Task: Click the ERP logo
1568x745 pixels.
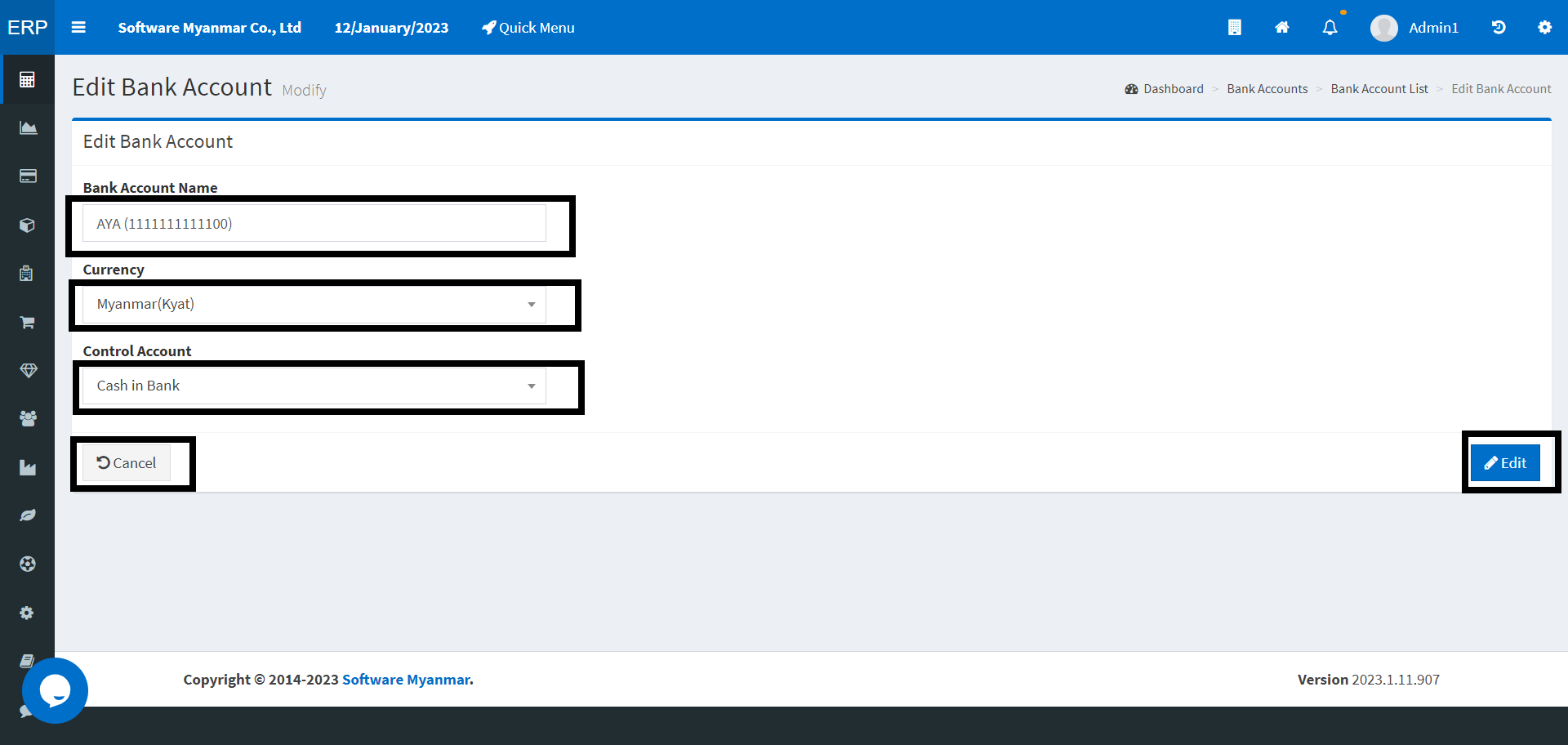Action: click(x=28, y=27)
